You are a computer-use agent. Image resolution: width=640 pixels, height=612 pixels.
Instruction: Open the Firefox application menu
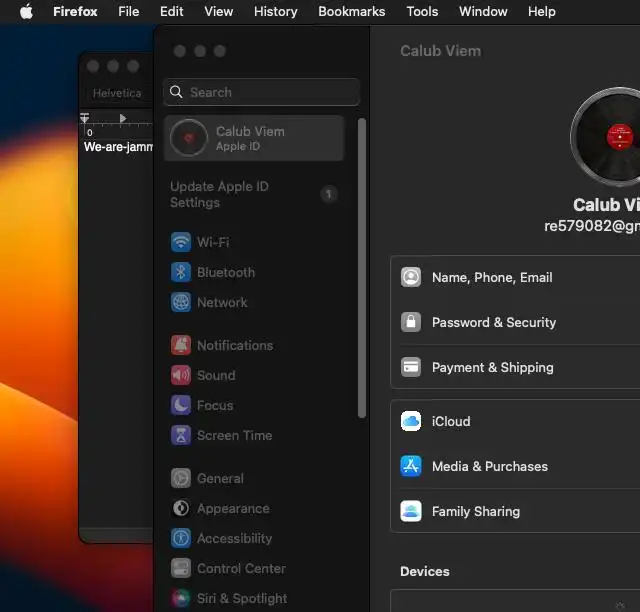tap(75, 11)
